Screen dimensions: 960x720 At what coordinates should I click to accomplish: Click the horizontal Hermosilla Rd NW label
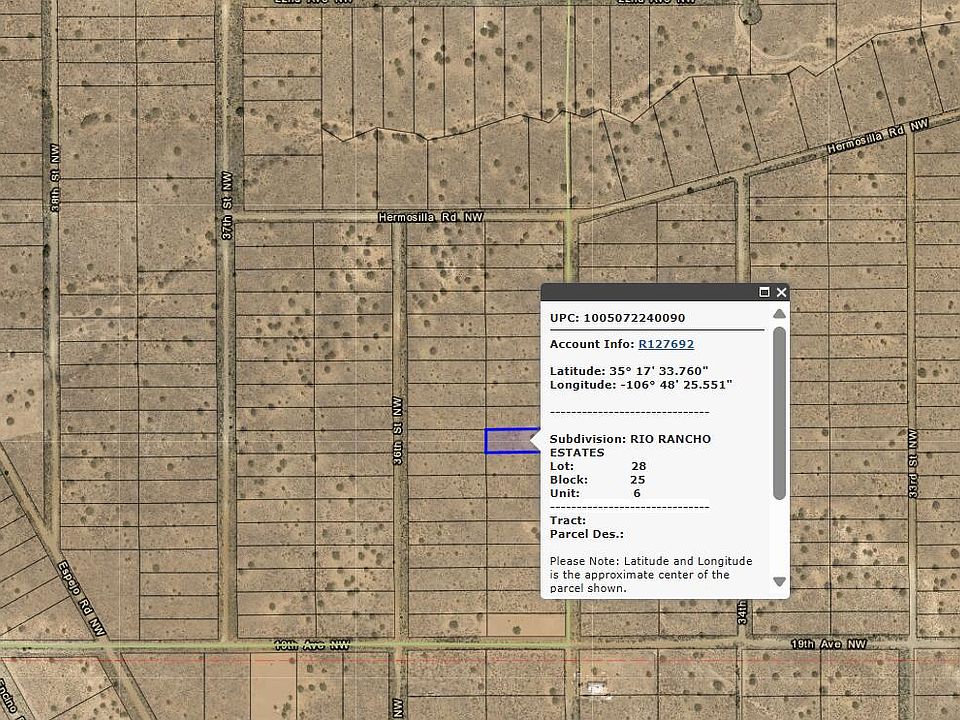430,217
